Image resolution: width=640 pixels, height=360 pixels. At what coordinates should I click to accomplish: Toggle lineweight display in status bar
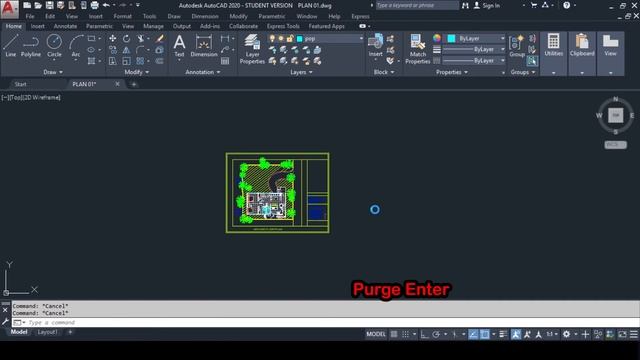(x=503, y=334)
